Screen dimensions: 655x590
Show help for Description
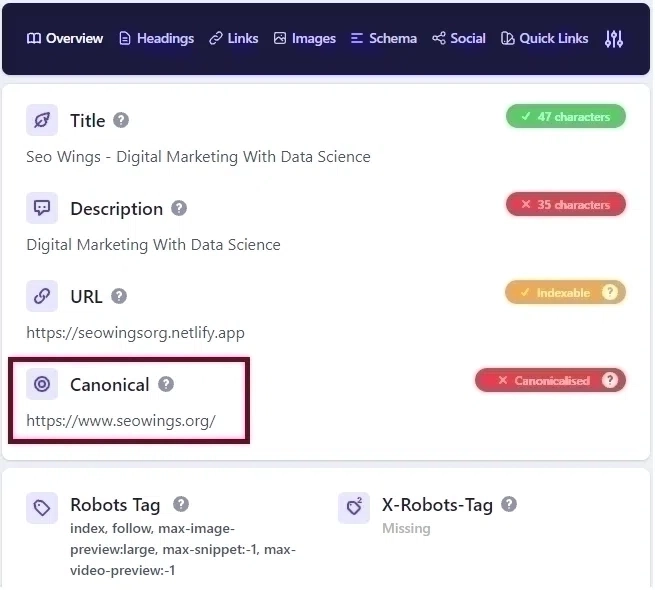pyautogui.click(x=179, y=208)
